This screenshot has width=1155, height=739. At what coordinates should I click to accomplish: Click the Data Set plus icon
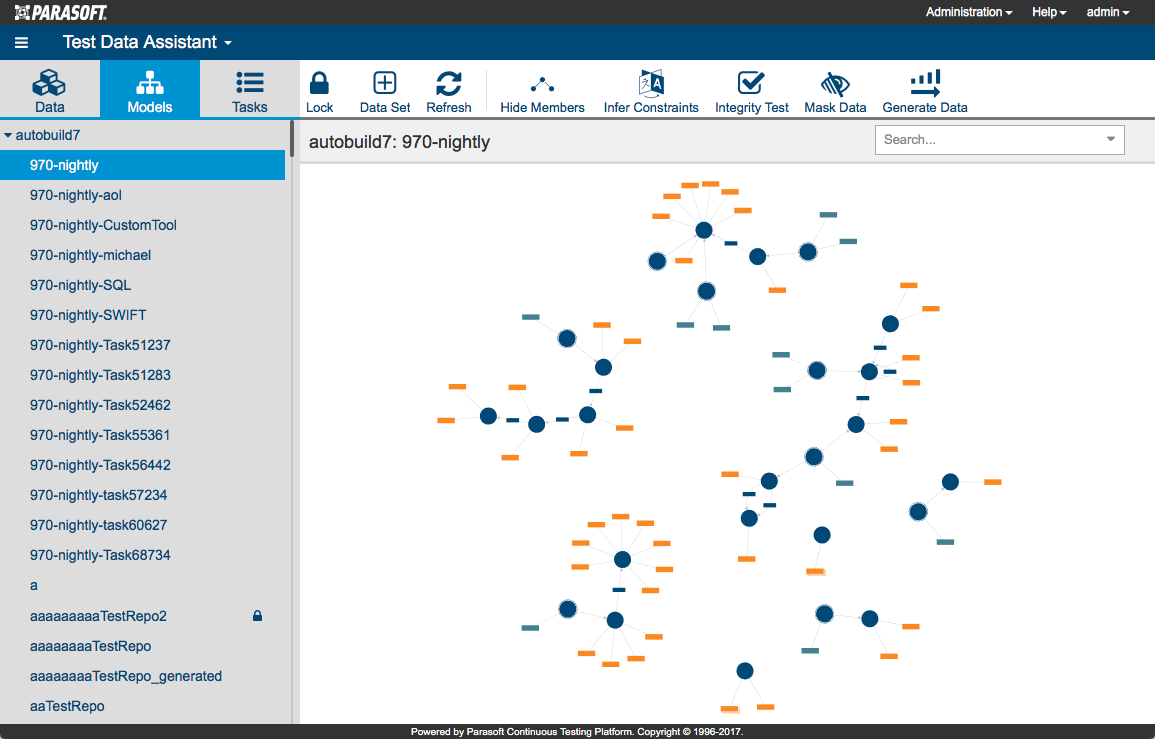pyautogui.click(x=385, y=83)
